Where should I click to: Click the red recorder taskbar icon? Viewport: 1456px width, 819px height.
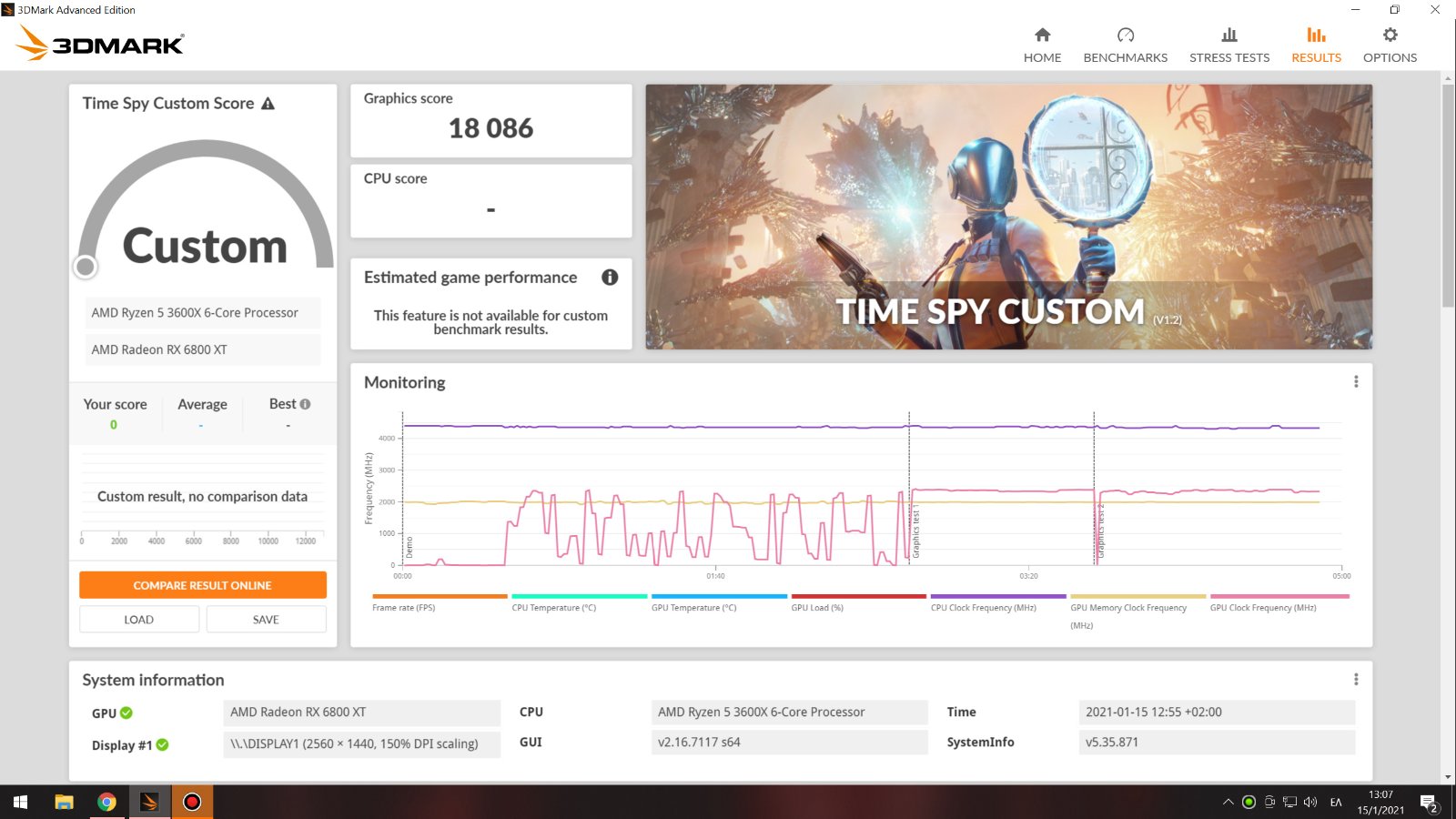192,802
